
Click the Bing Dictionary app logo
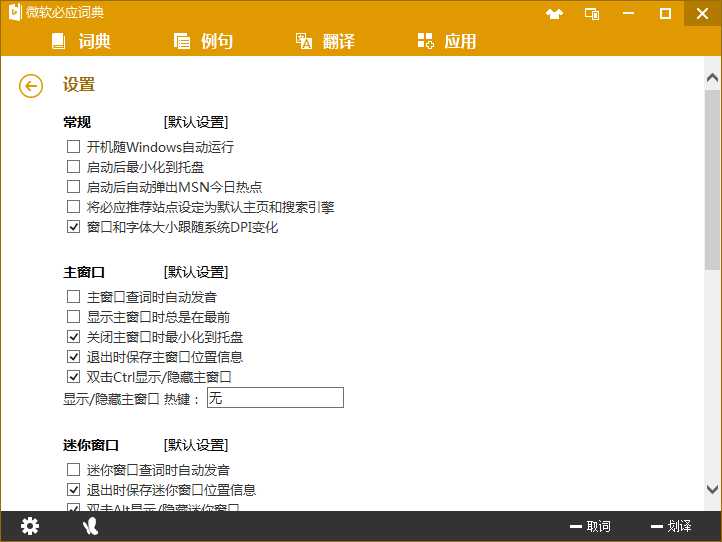(x=15, y=12)
